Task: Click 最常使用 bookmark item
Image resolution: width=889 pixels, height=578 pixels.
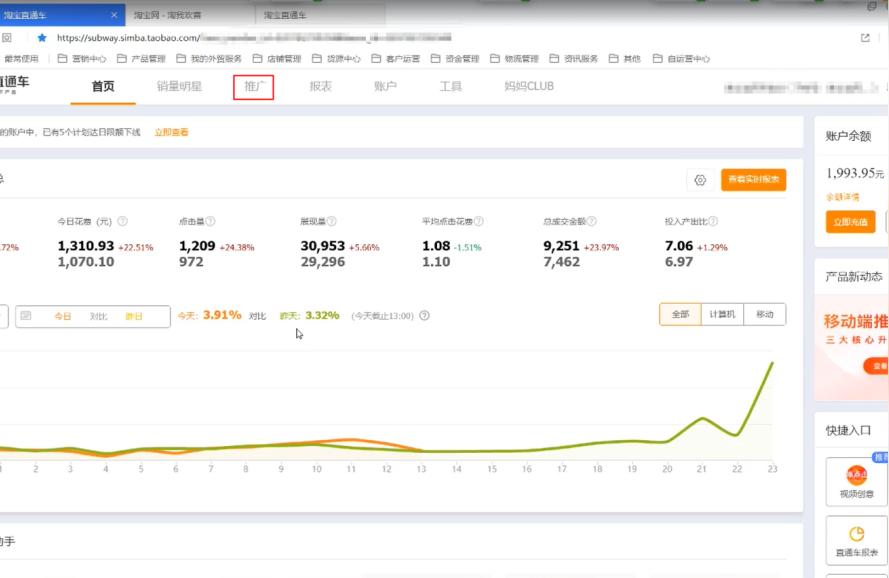Action: point(22,59)
